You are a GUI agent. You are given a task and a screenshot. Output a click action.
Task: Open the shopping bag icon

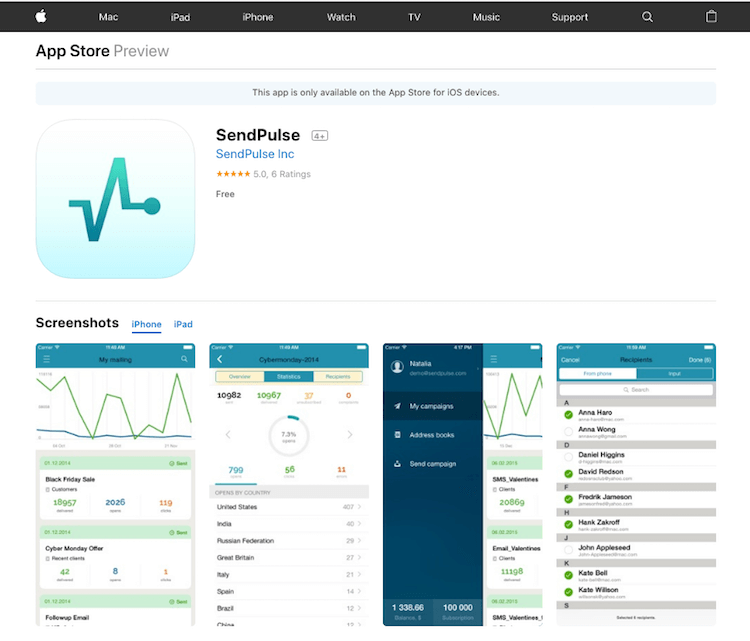tap(711, 16)
